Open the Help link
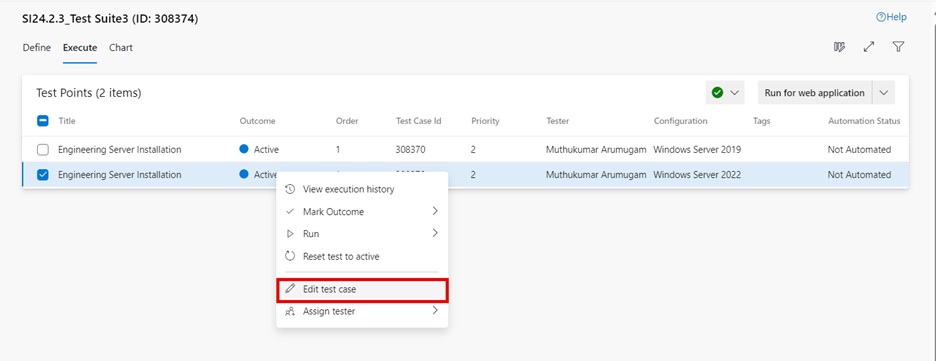This screenshot has width=936, height=361. click(x=891, y=17)
